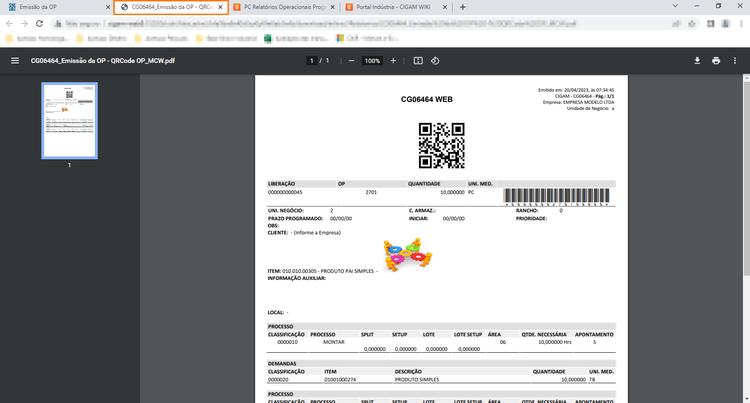Select the page 1 thumbnail
This screenshot has height=403, width=750.
pos(69,120)
